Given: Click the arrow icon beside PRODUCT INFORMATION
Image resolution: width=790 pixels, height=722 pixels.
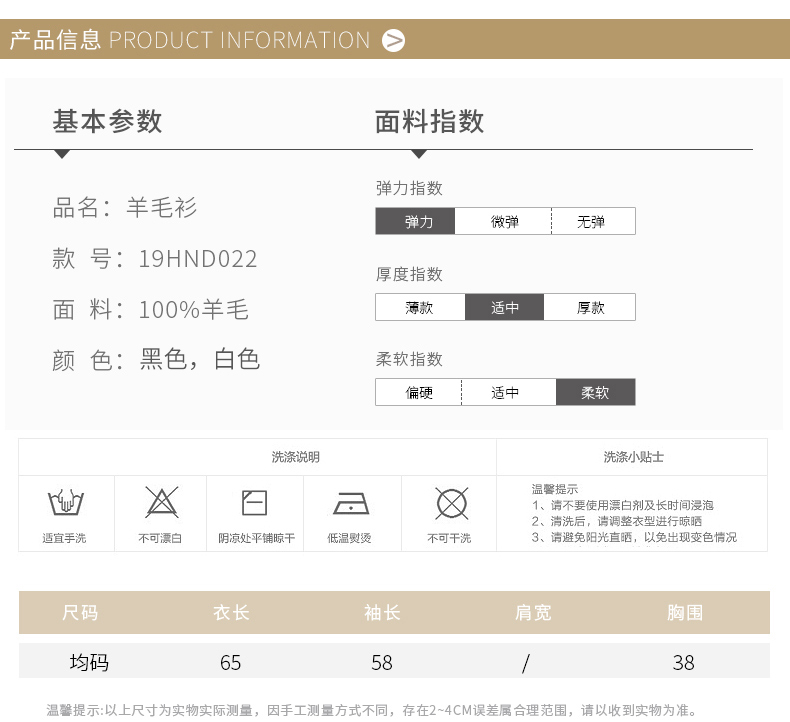Looking at the screenshot, I should 394,40.
